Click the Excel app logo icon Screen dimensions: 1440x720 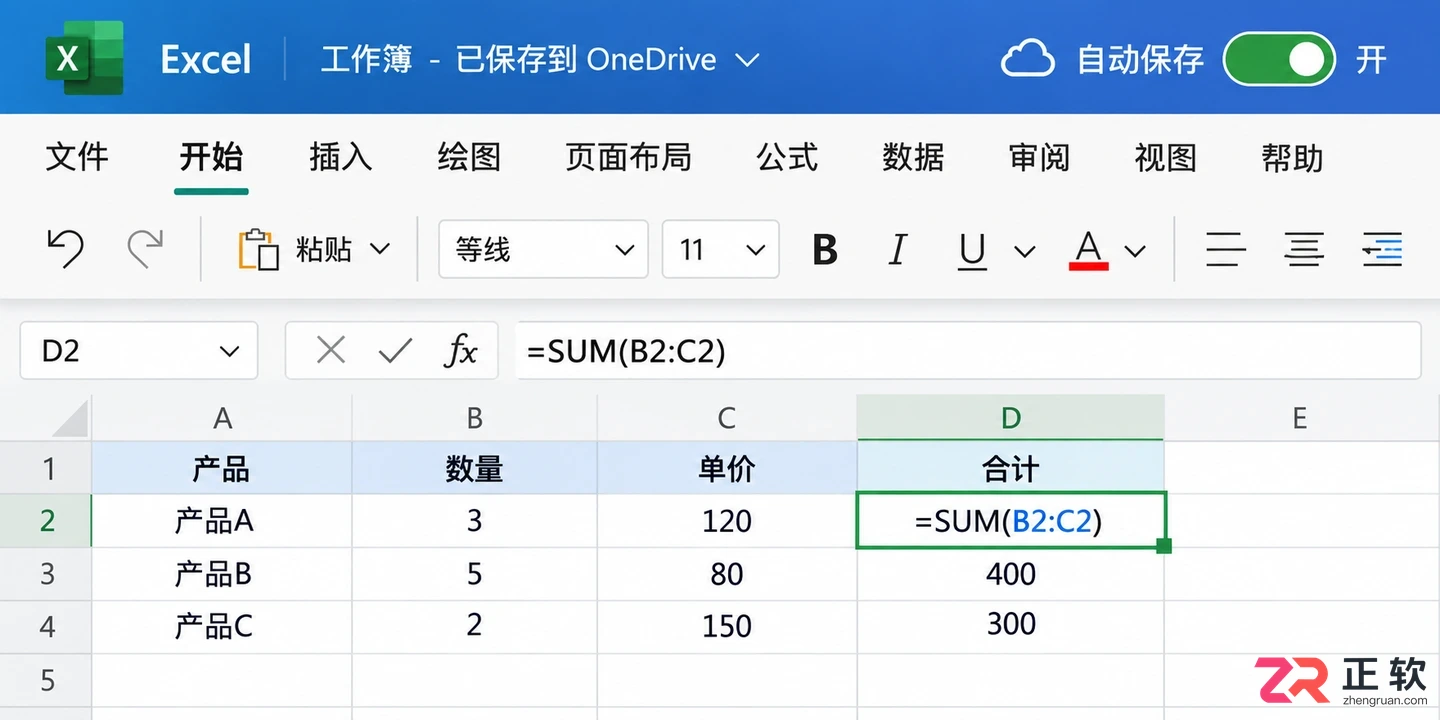[x=84, y=58]
